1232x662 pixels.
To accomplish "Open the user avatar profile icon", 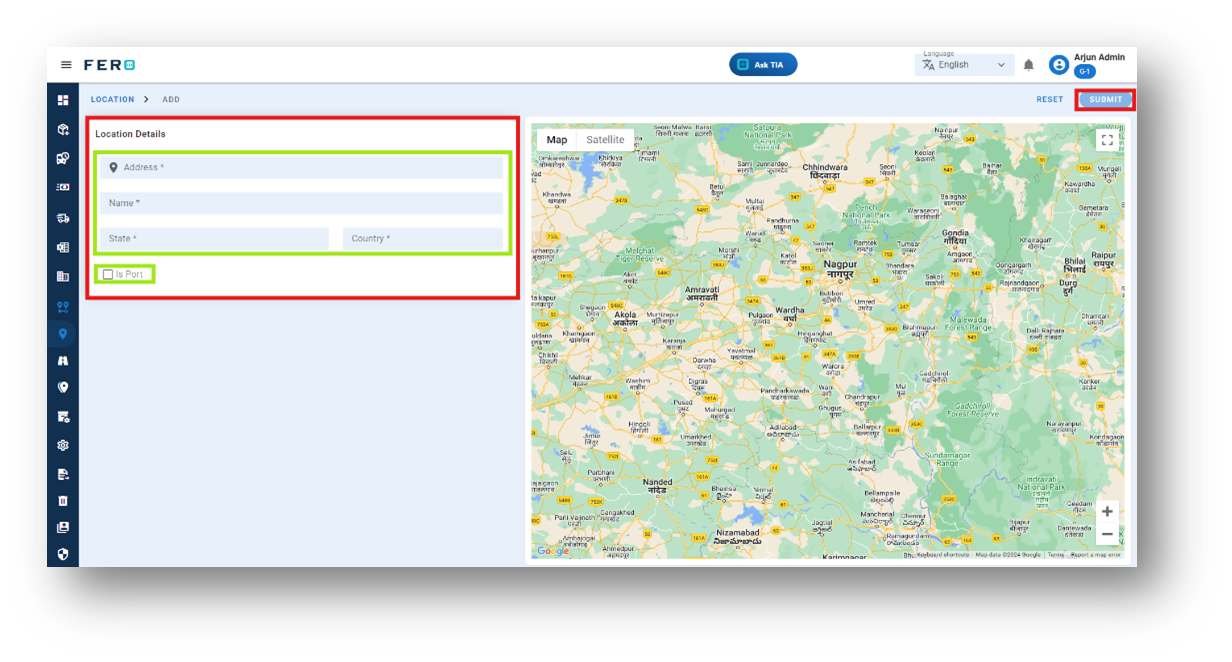I will [1058, 65].
